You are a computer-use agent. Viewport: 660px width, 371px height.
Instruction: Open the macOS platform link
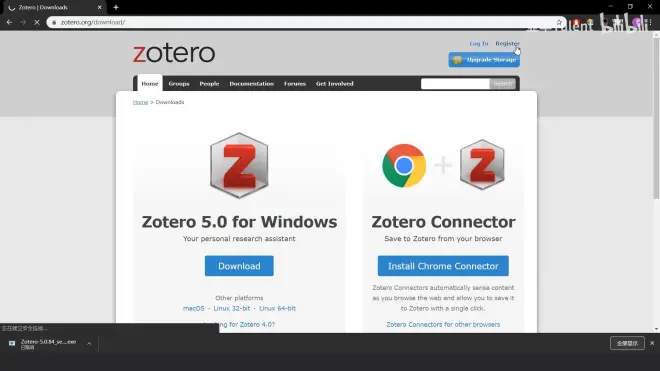click(193, 308)
